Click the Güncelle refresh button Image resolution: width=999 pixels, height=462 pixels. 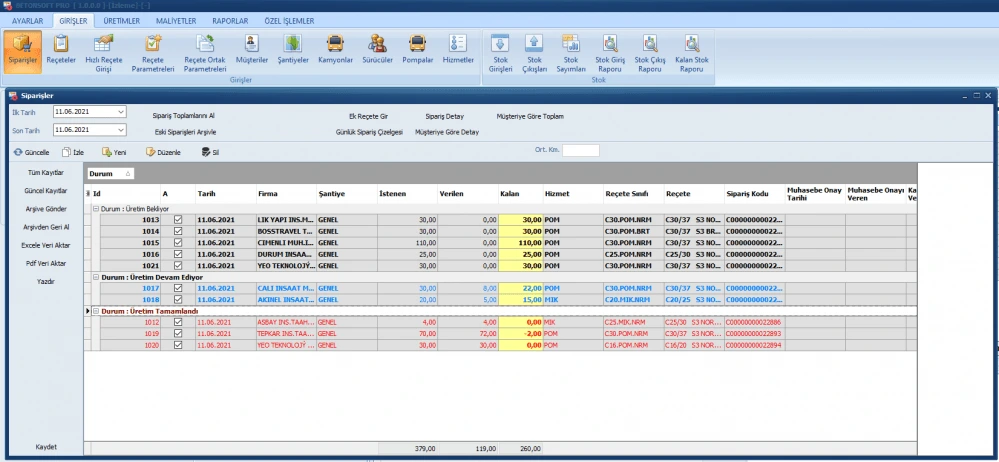tap(31, 152)
